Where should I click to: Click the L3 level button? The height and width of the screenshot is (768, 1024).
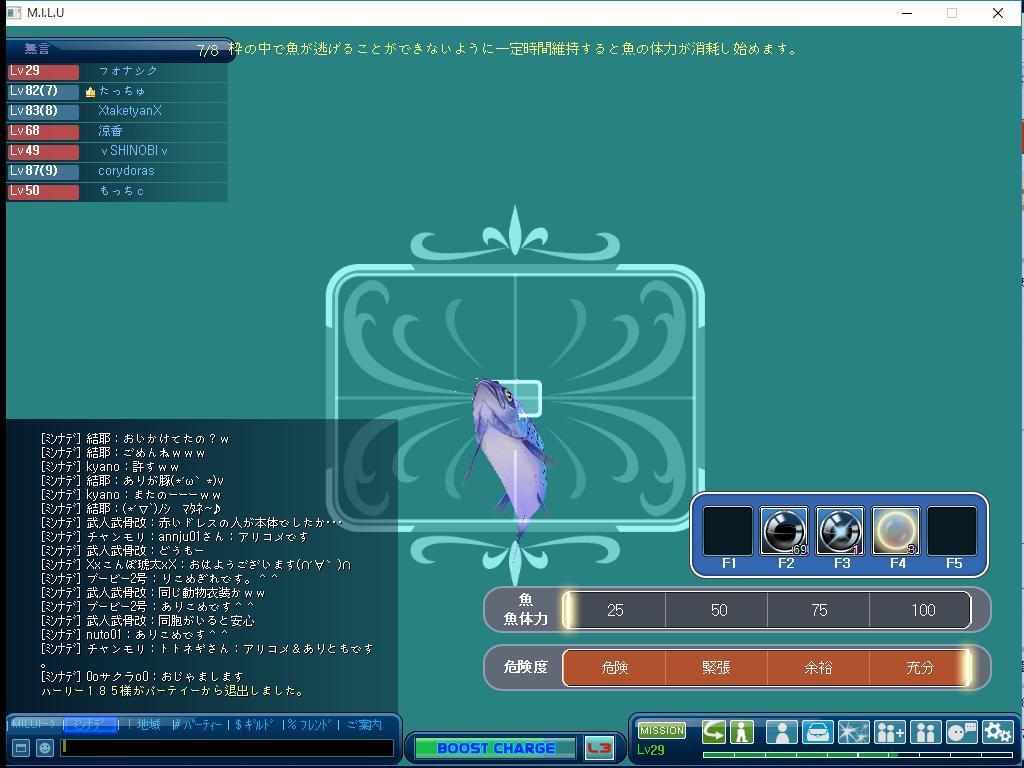click(x=599, y=748)
